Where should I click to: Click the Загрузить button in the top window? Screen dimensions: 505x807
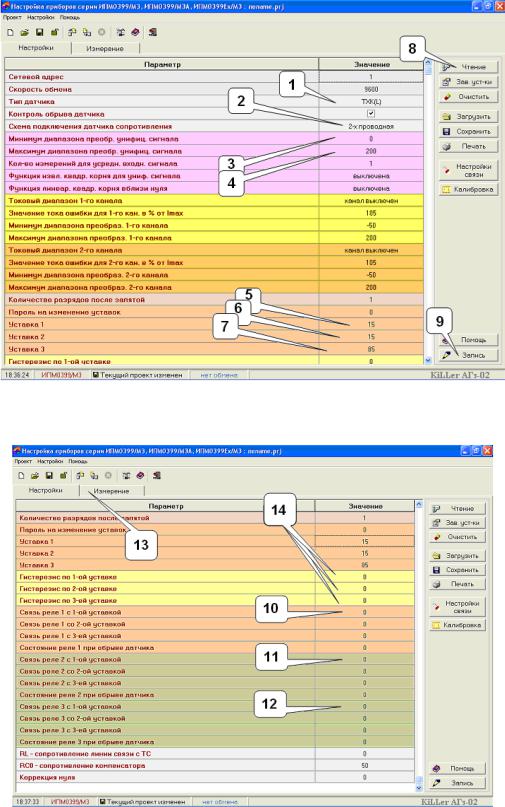point(468,117)
